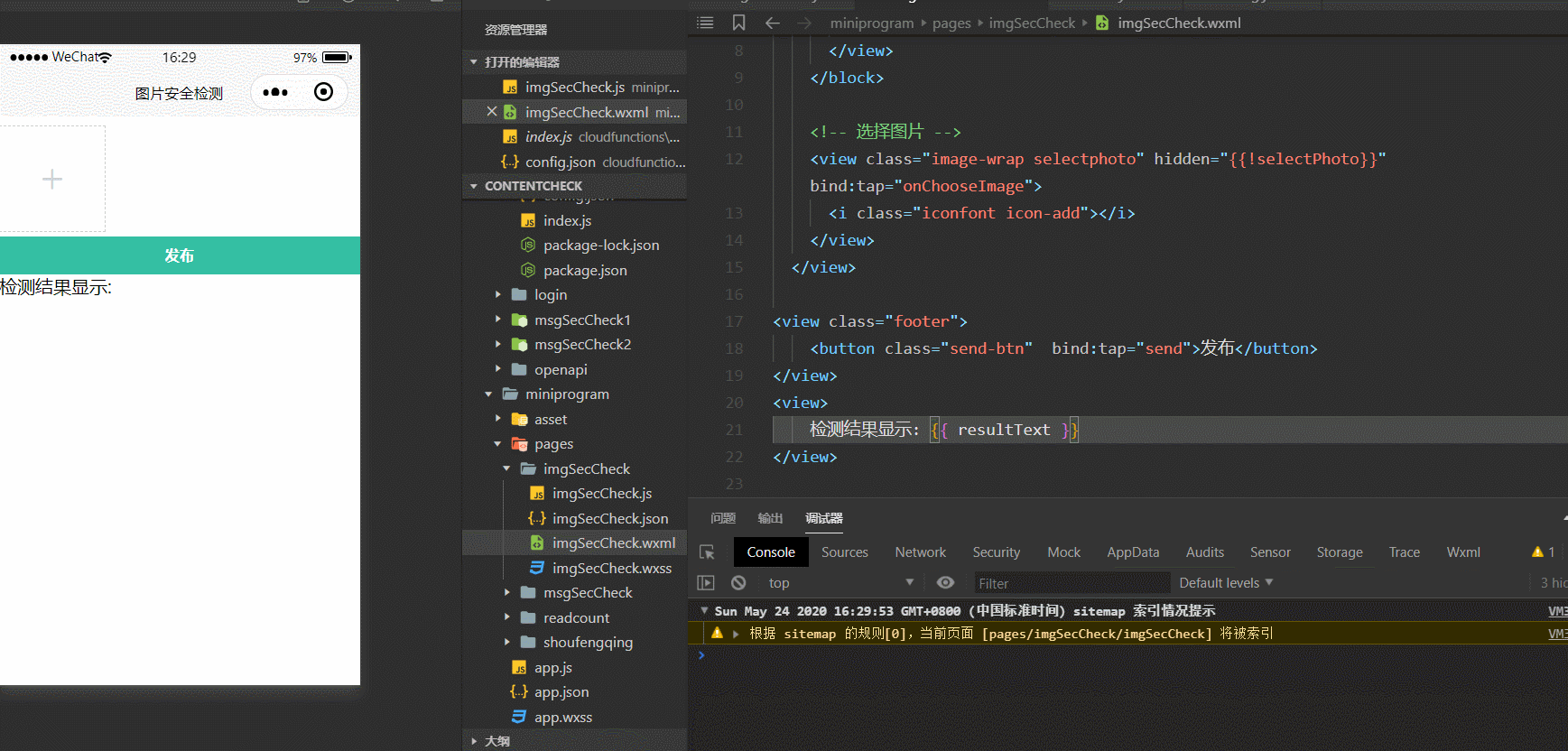This screenshot has height=751, width=1568.
Task: Click the bookmark icon in editor toolbar
Action: click(738, 23)
